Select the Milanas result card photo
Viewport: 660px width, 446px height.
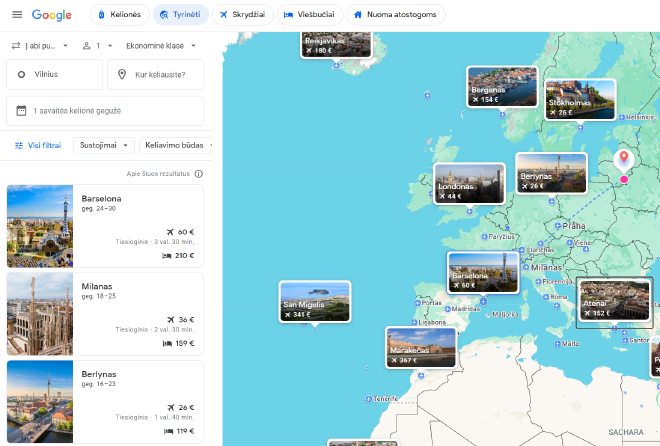(x=40, y=314)
